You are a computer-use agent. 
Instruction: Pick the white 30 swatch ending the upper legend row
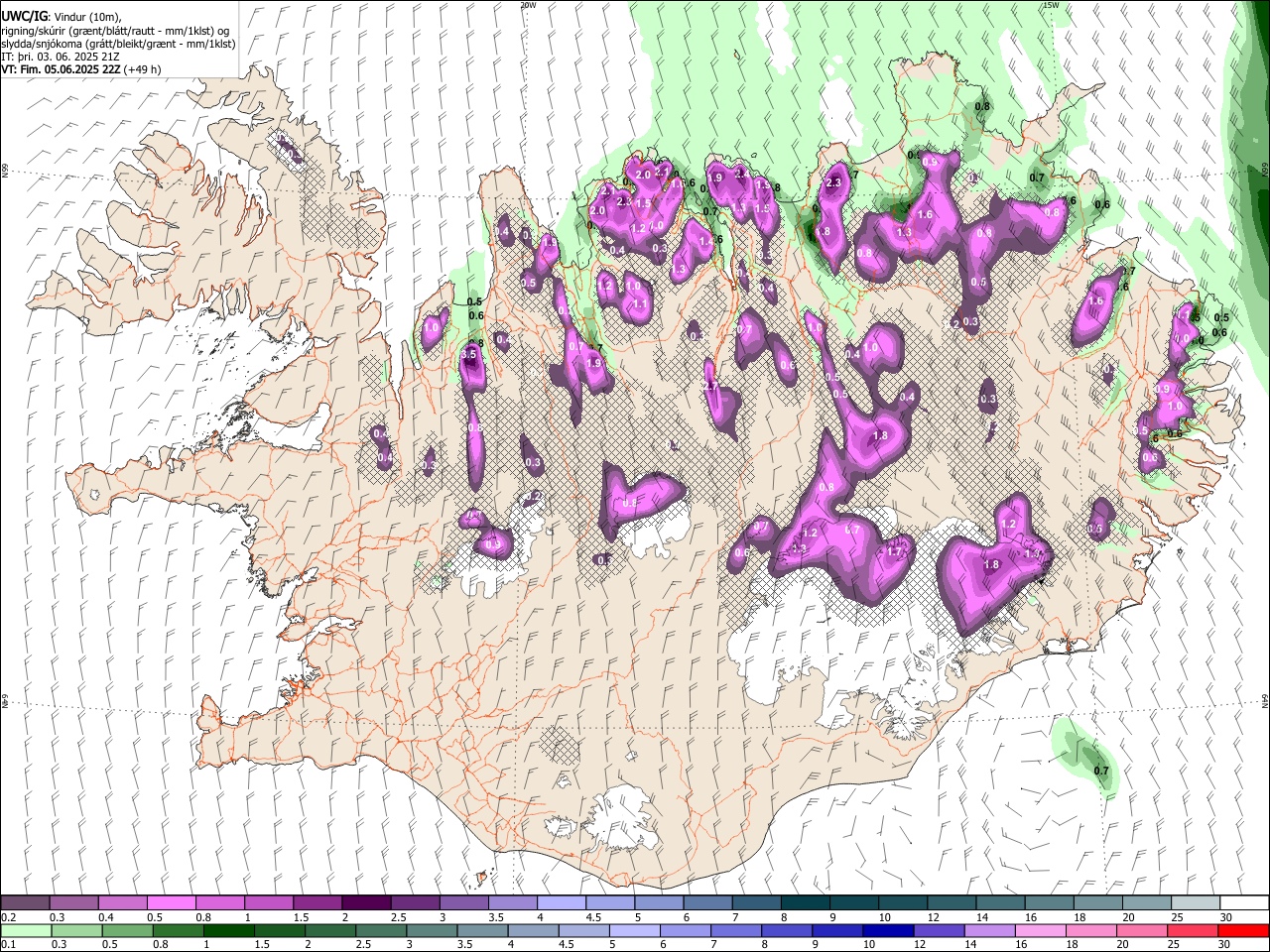[x=1243, y=903]
